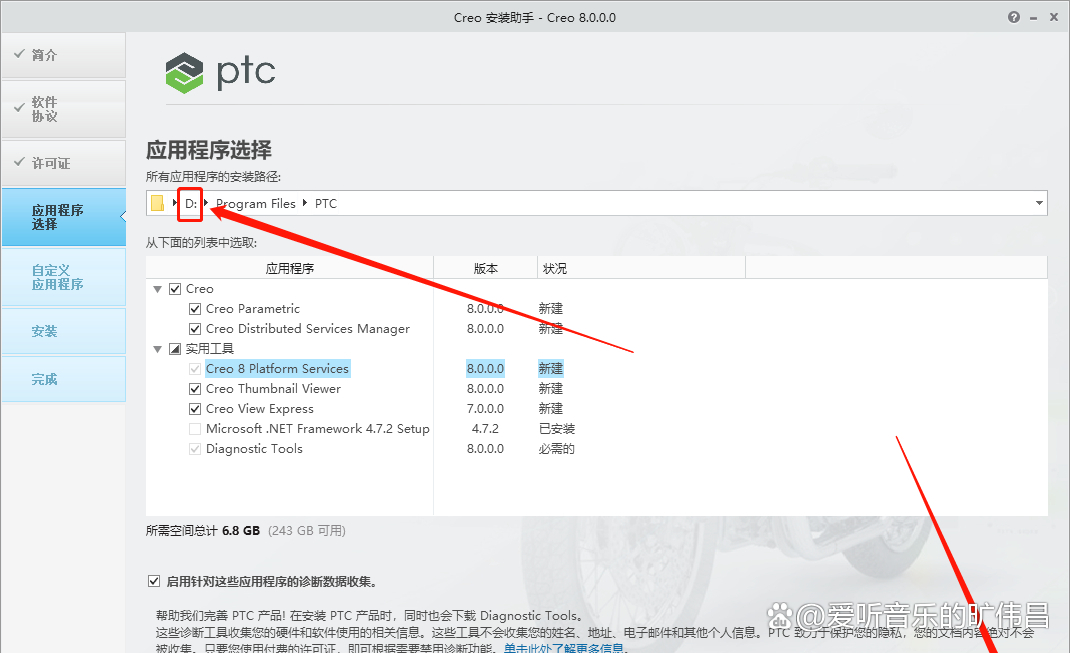Go to the 许可证 step
The image size is (1070, 653).
63,163
